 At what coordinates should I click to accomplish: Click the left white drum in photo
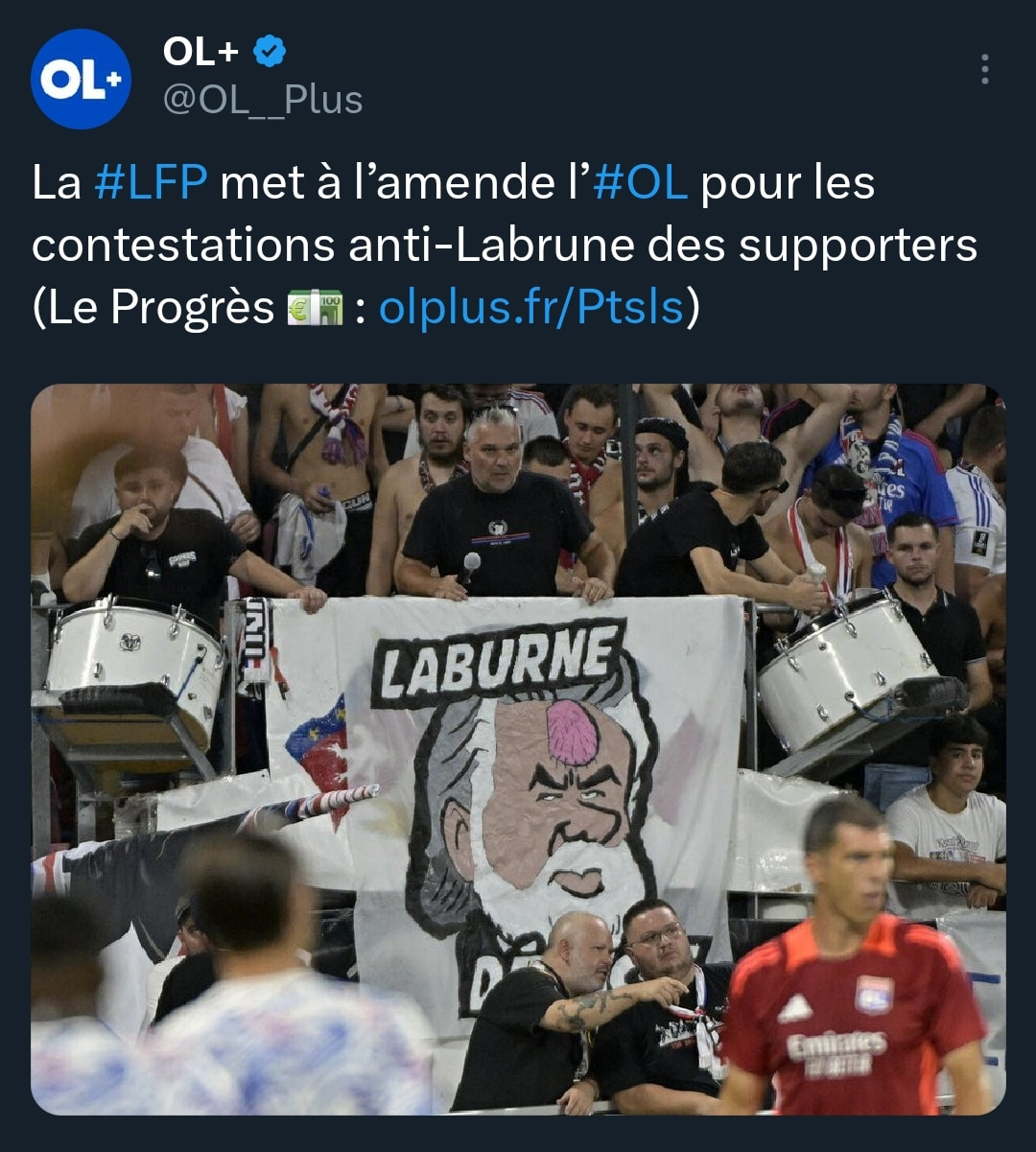click(135, 666)
